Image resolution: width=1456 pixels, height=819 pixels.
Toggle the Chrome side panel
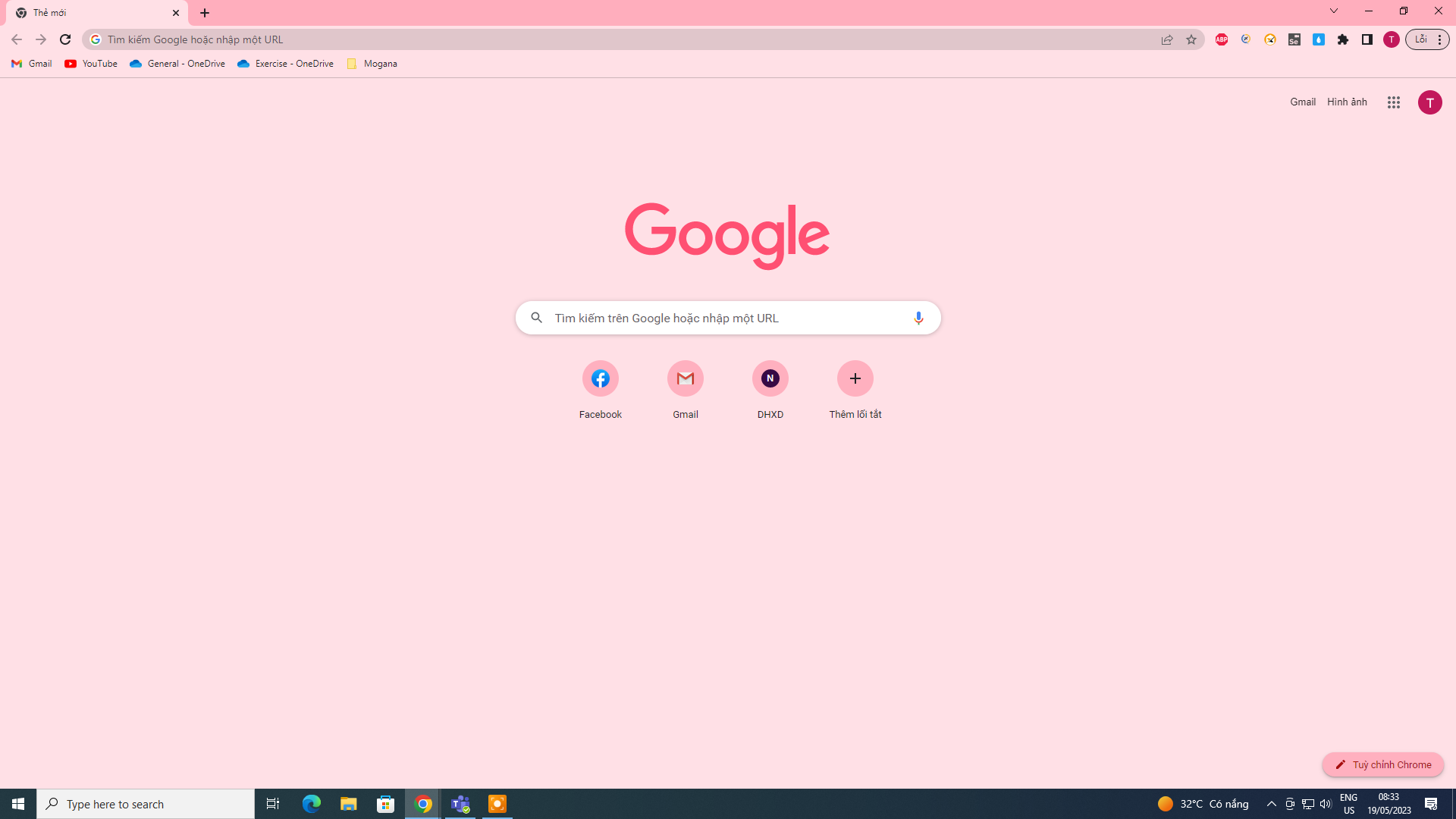point(1367,39)
